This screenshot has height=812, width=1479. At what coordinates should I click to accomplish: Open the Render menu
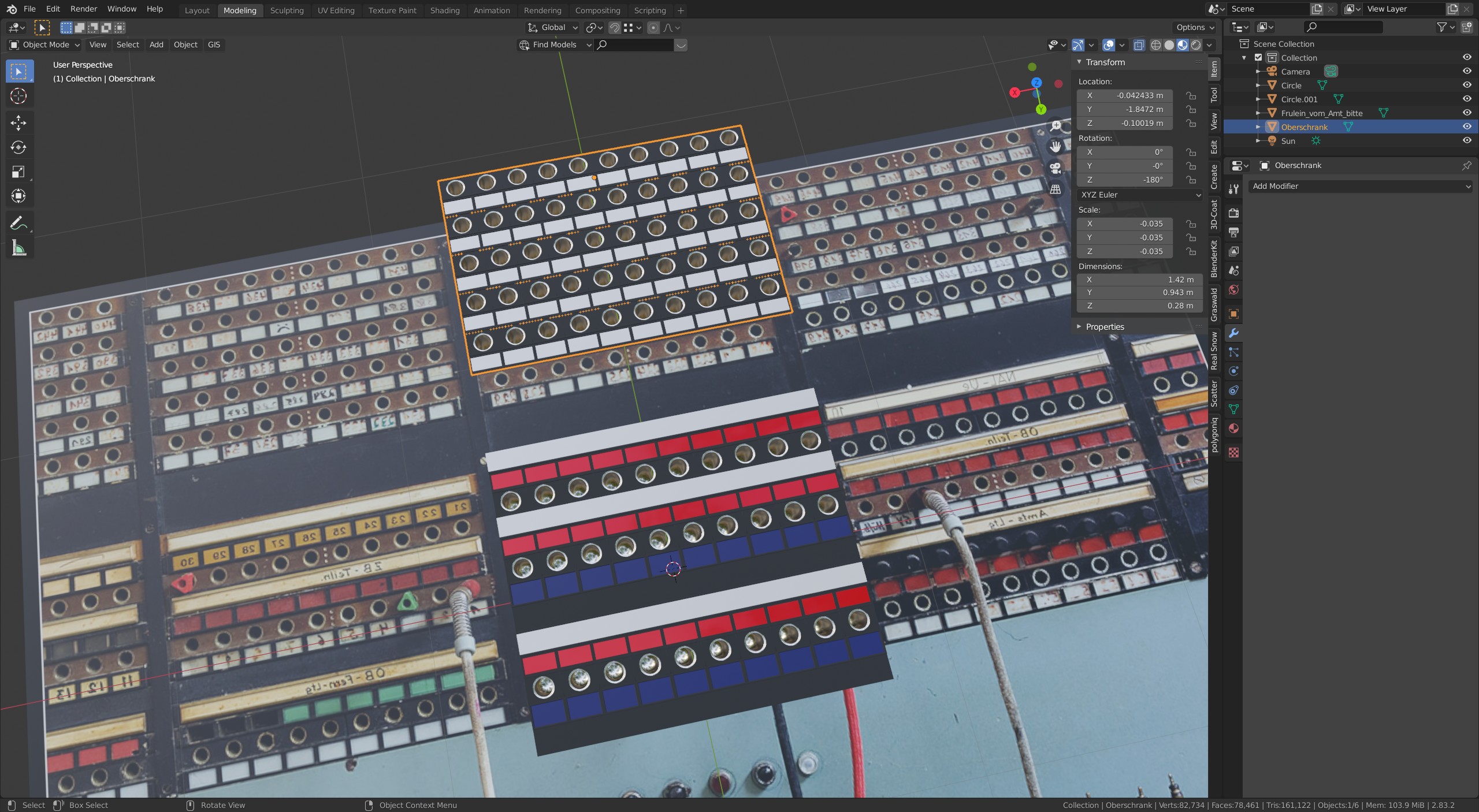coord(83,9)
